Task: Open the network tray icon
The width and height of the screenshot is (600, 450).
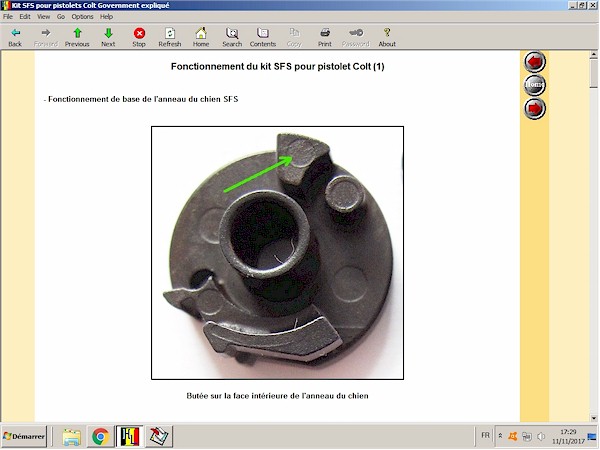Action: 527,436
